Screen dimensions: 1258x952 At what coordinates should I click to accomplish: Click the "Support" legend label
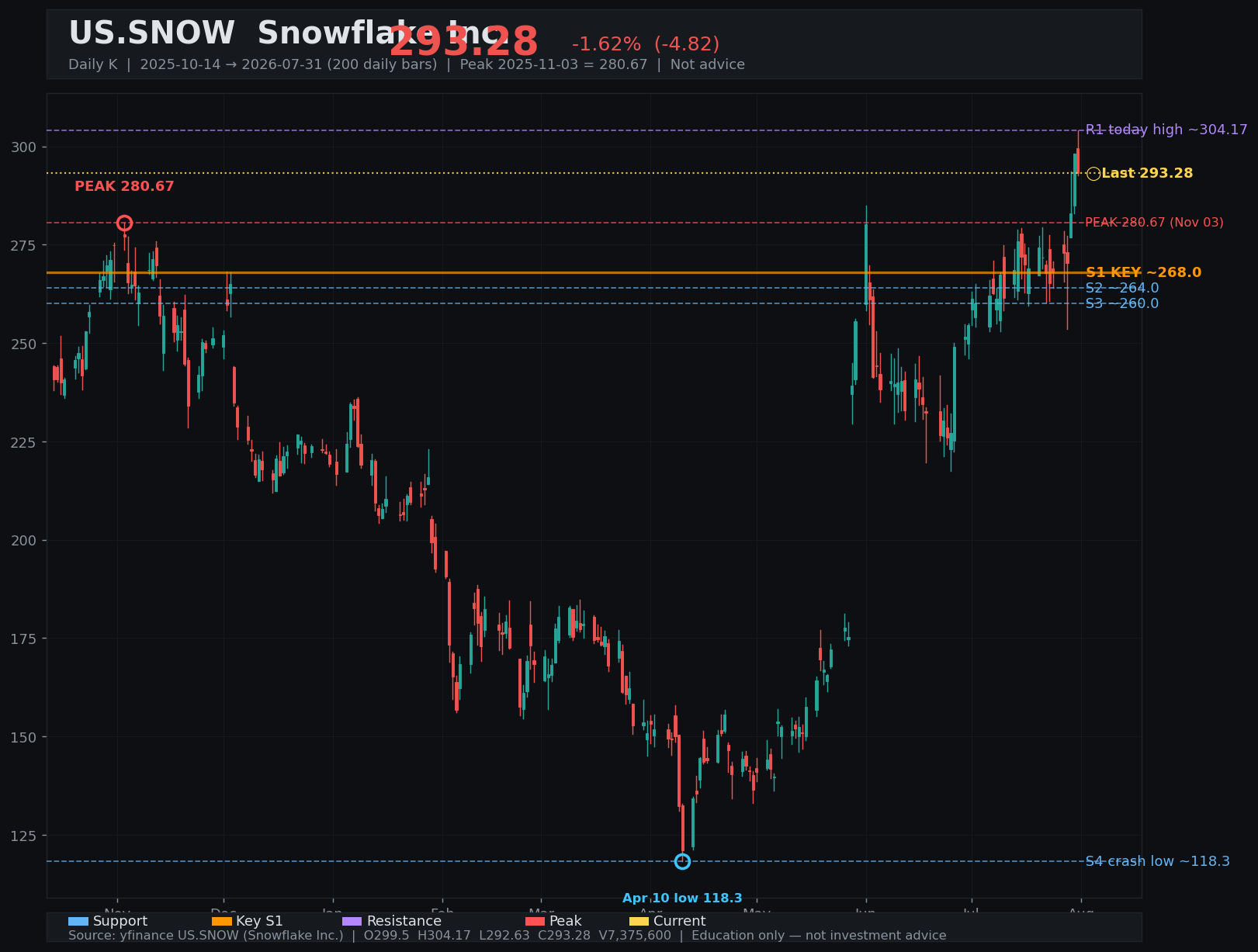click(120, 921)
